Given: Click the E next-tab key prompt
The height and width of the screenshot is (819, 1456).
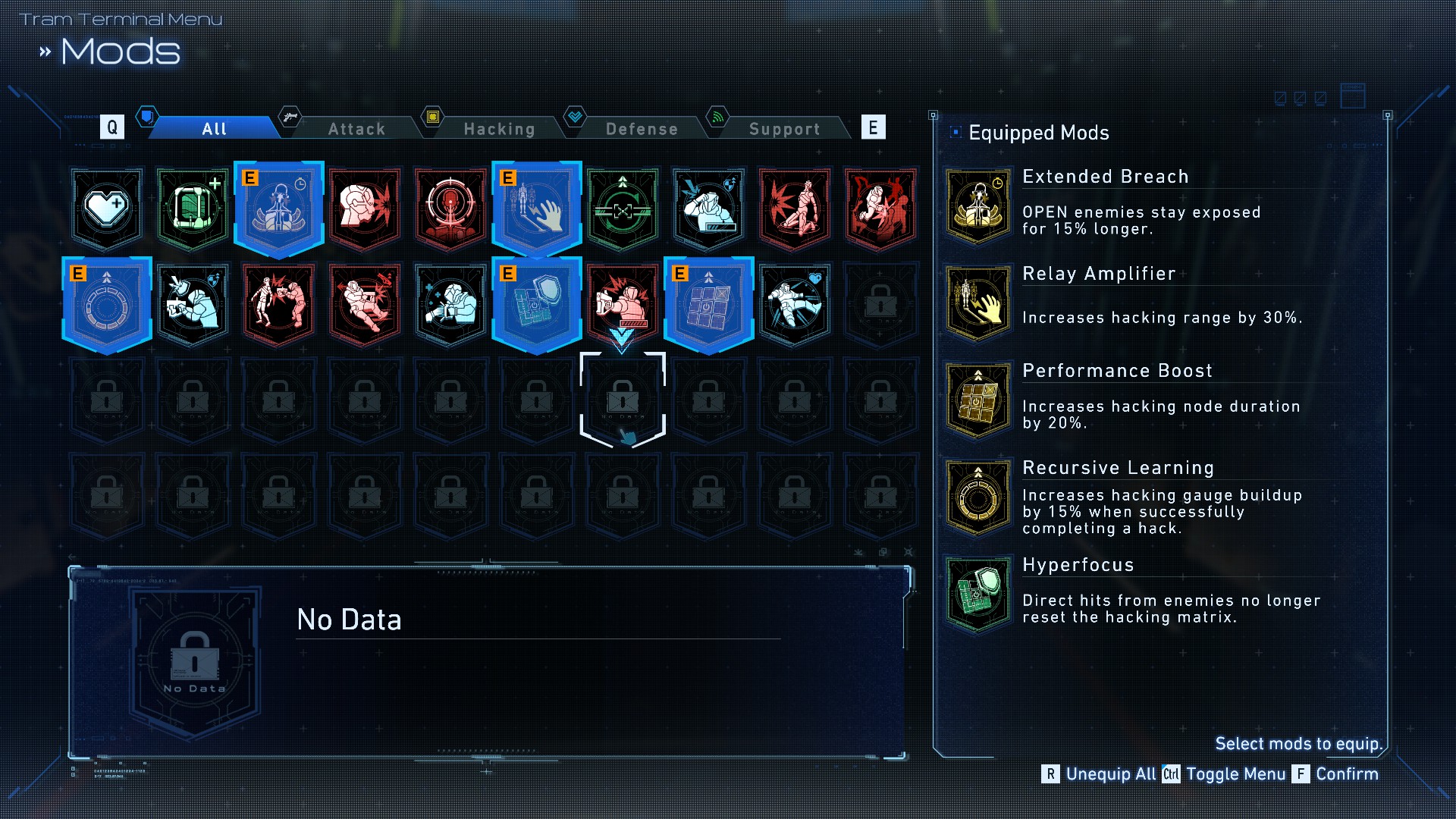Looking at the screenshot, I should (x=873, y=127).
